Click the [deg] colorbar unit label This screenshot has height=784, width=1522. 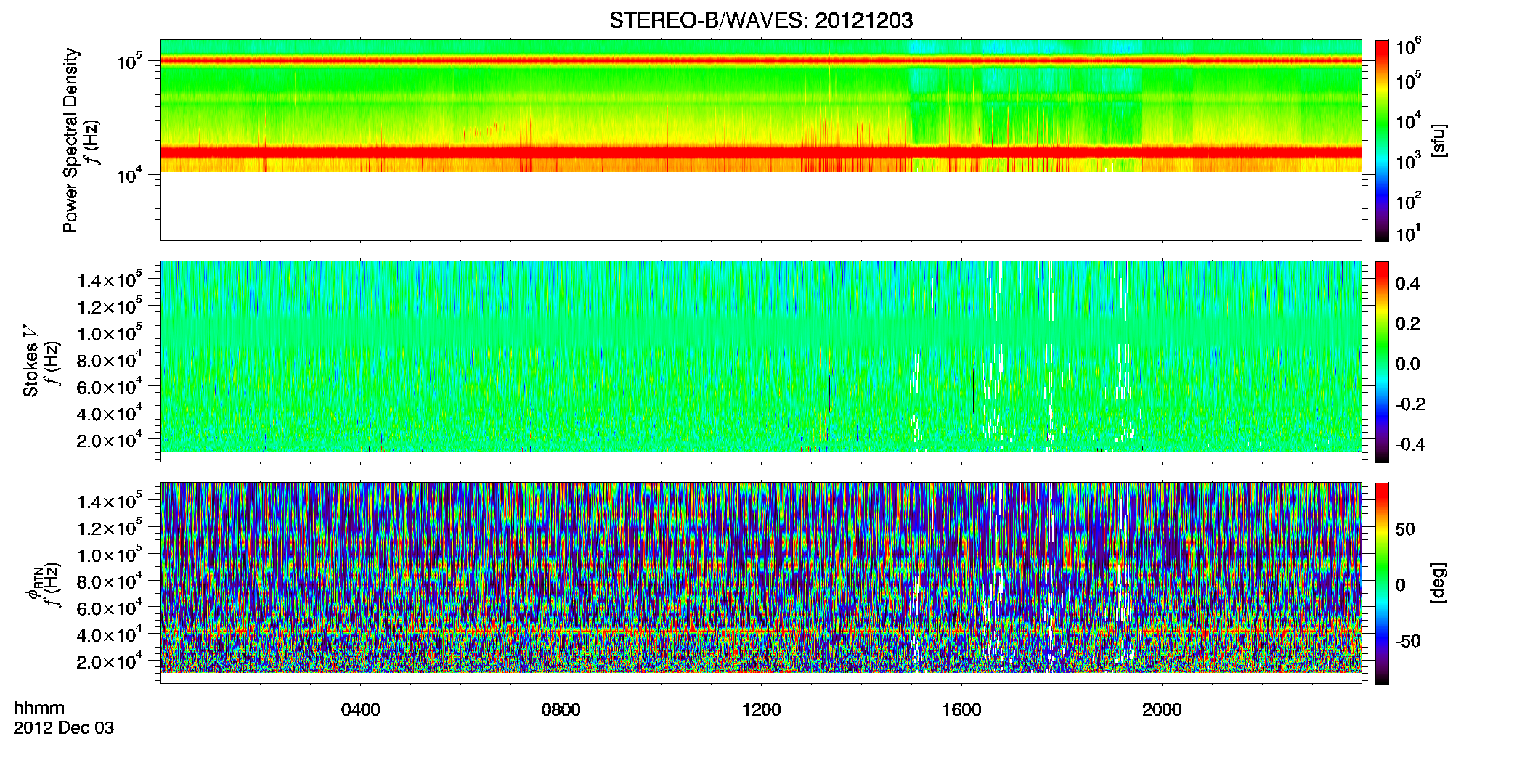click(x=1438, y=583)
